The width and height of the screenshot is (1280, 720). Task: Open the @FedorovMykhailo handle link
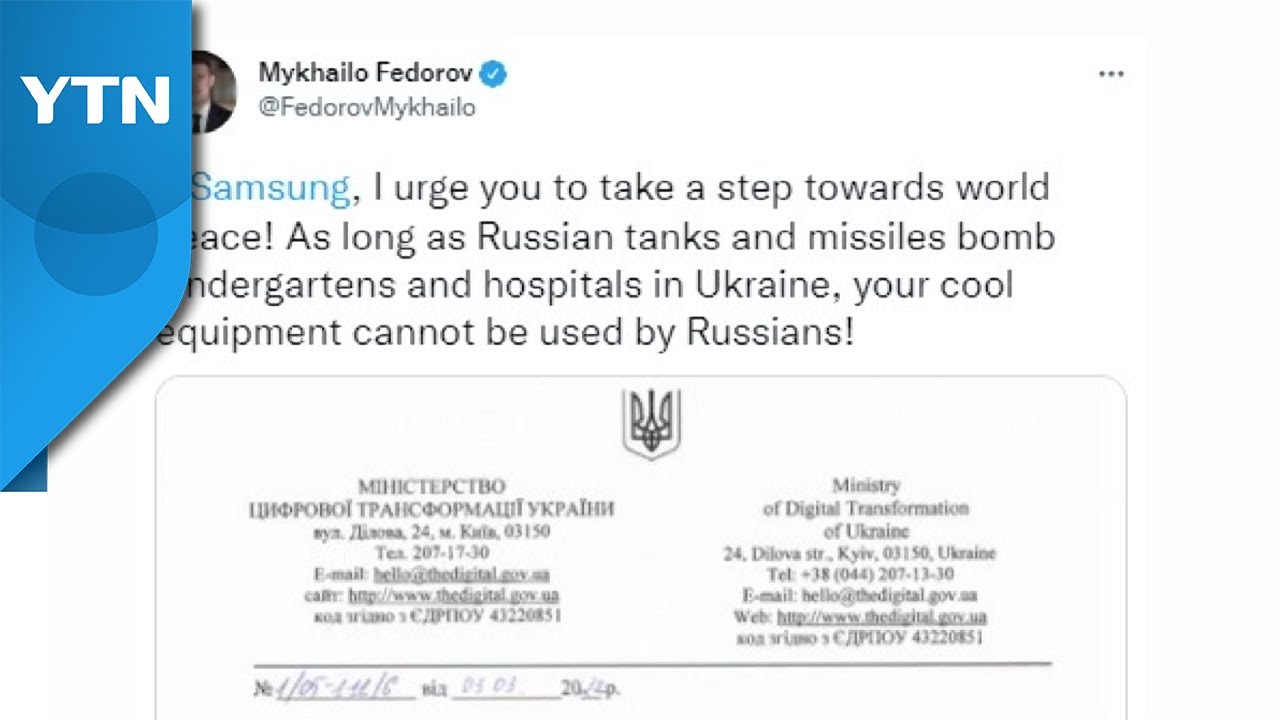coord(367,107)
